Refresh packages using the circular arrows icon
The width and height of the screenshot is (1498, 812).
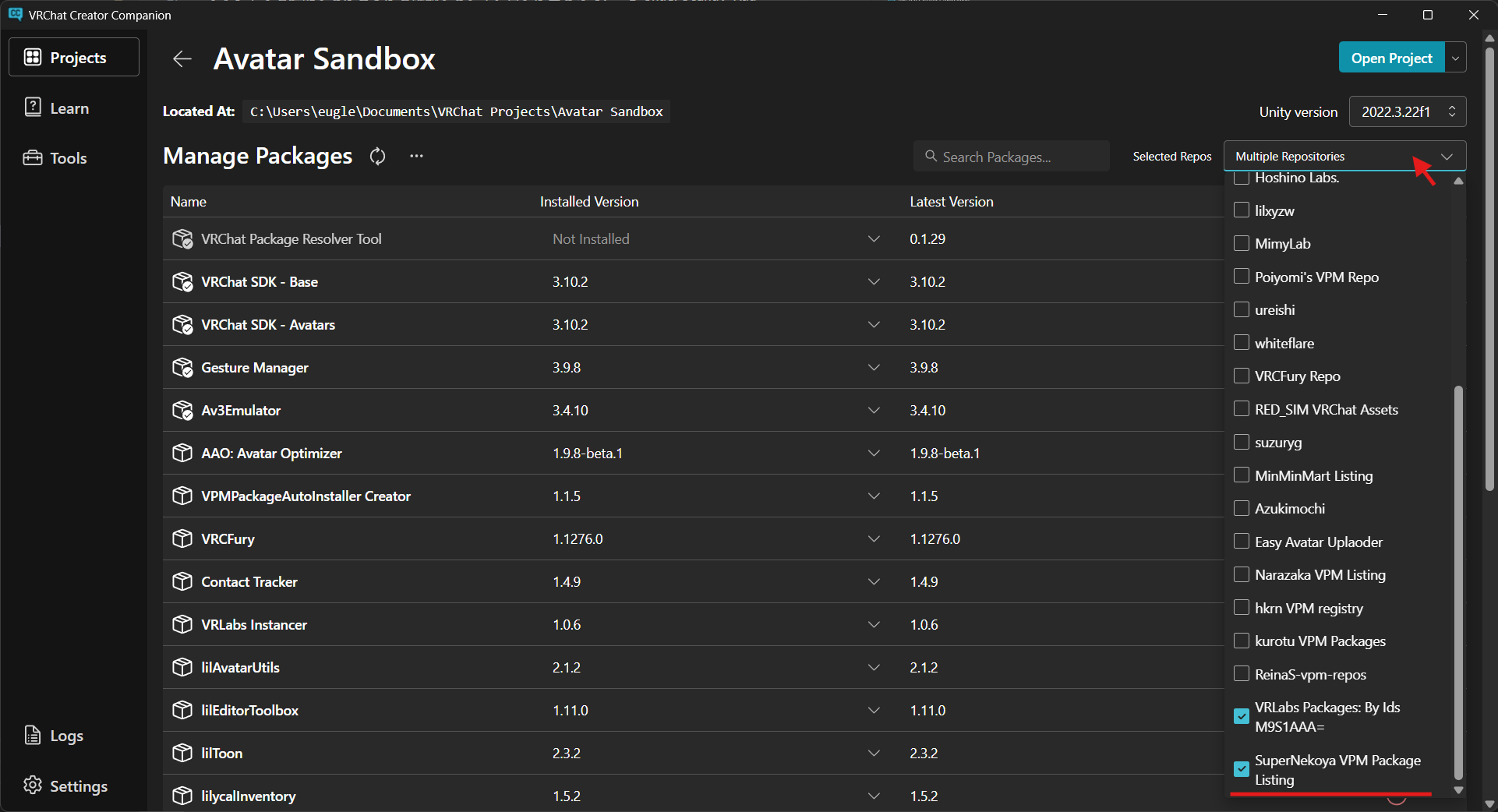point(378,157)
